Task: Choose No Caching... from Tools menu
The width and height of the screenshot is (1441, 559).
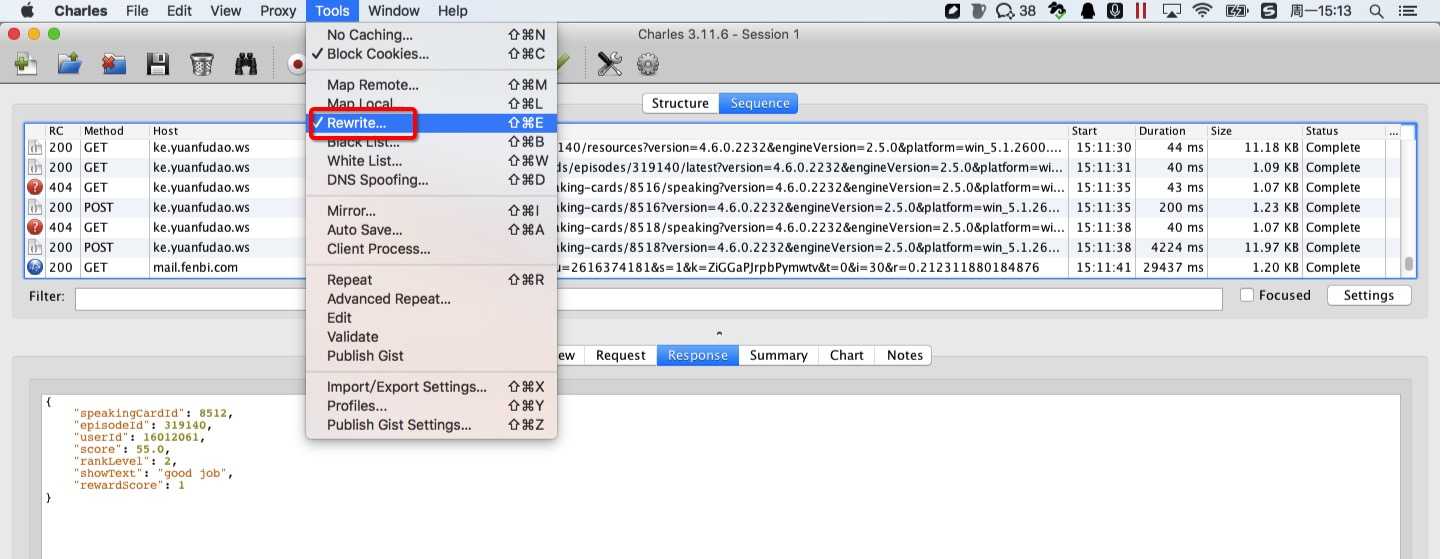Action: [x=431, y=35]
